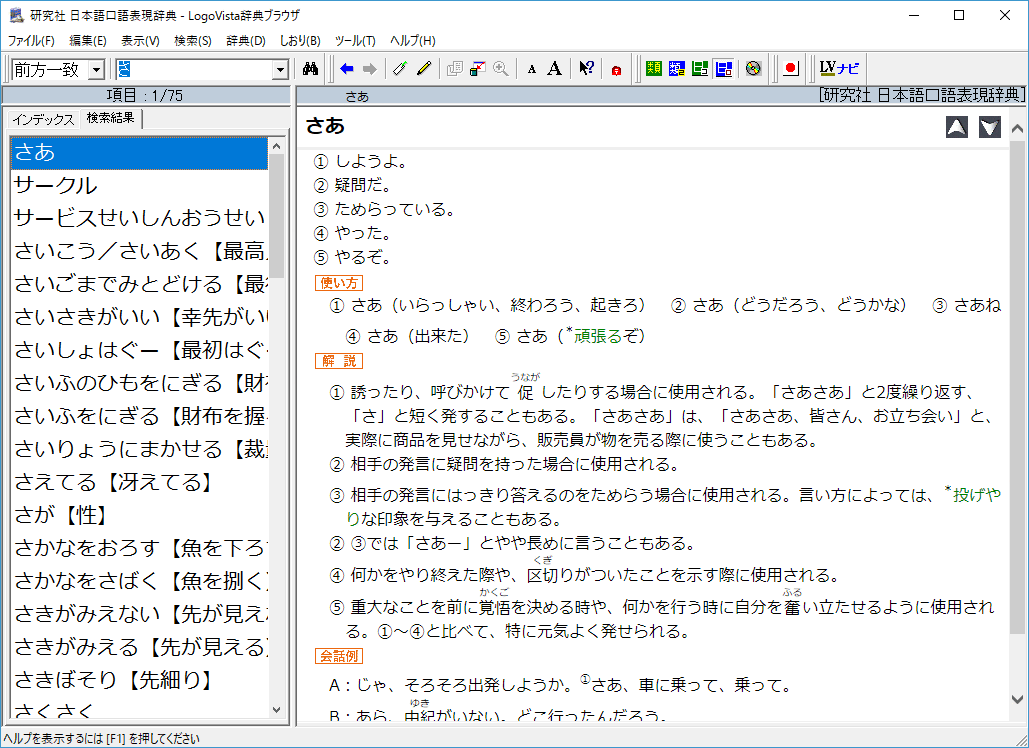Click the red circle Japanese dictionary icon

(790, 68)
